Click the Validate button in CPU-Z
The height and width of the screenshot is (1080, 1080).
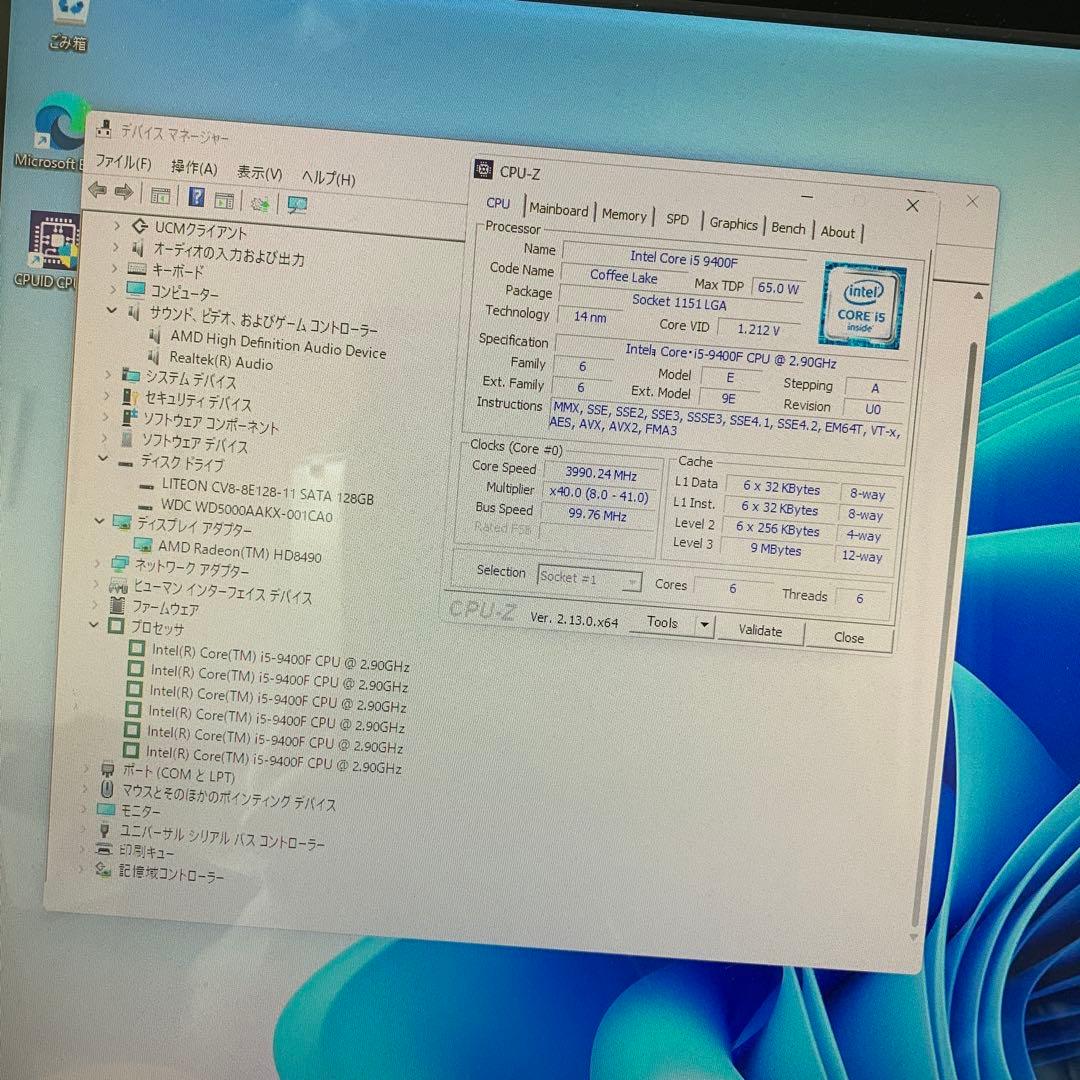[x=761, y=630]
